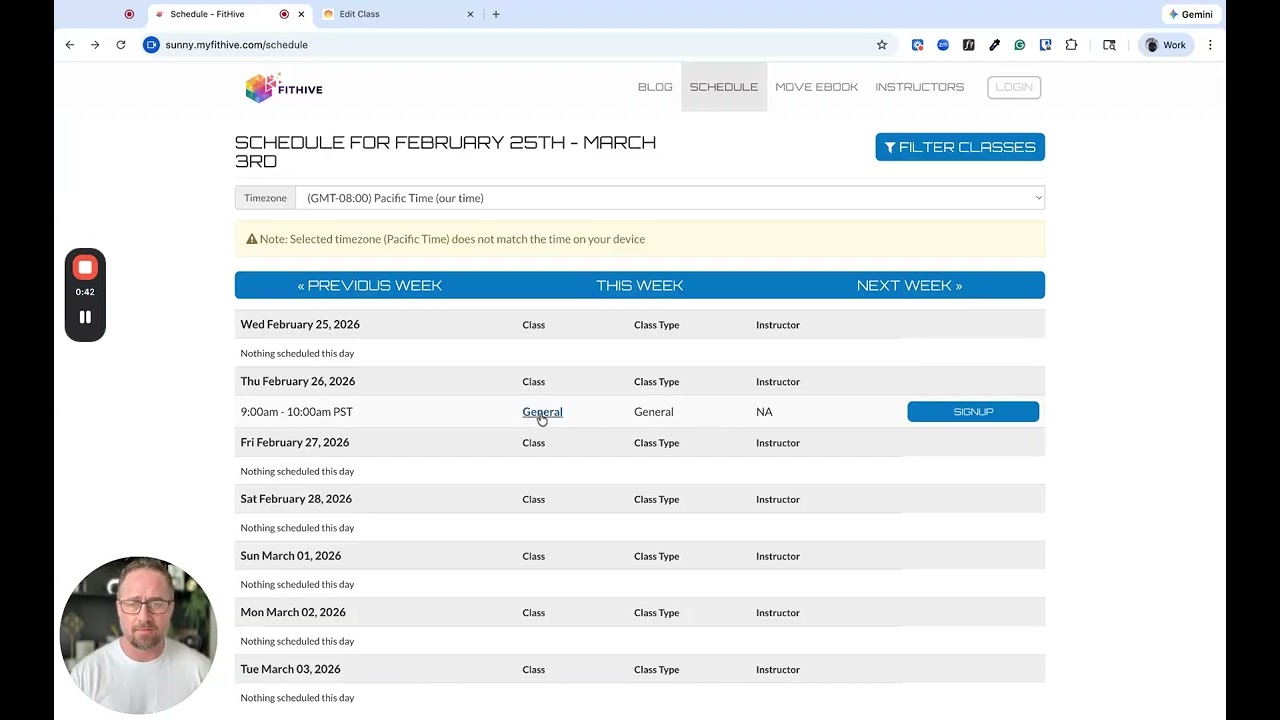Advance to NEXT WEEK
This screenshot has width=1280, height=720.
tap(909, 285)
